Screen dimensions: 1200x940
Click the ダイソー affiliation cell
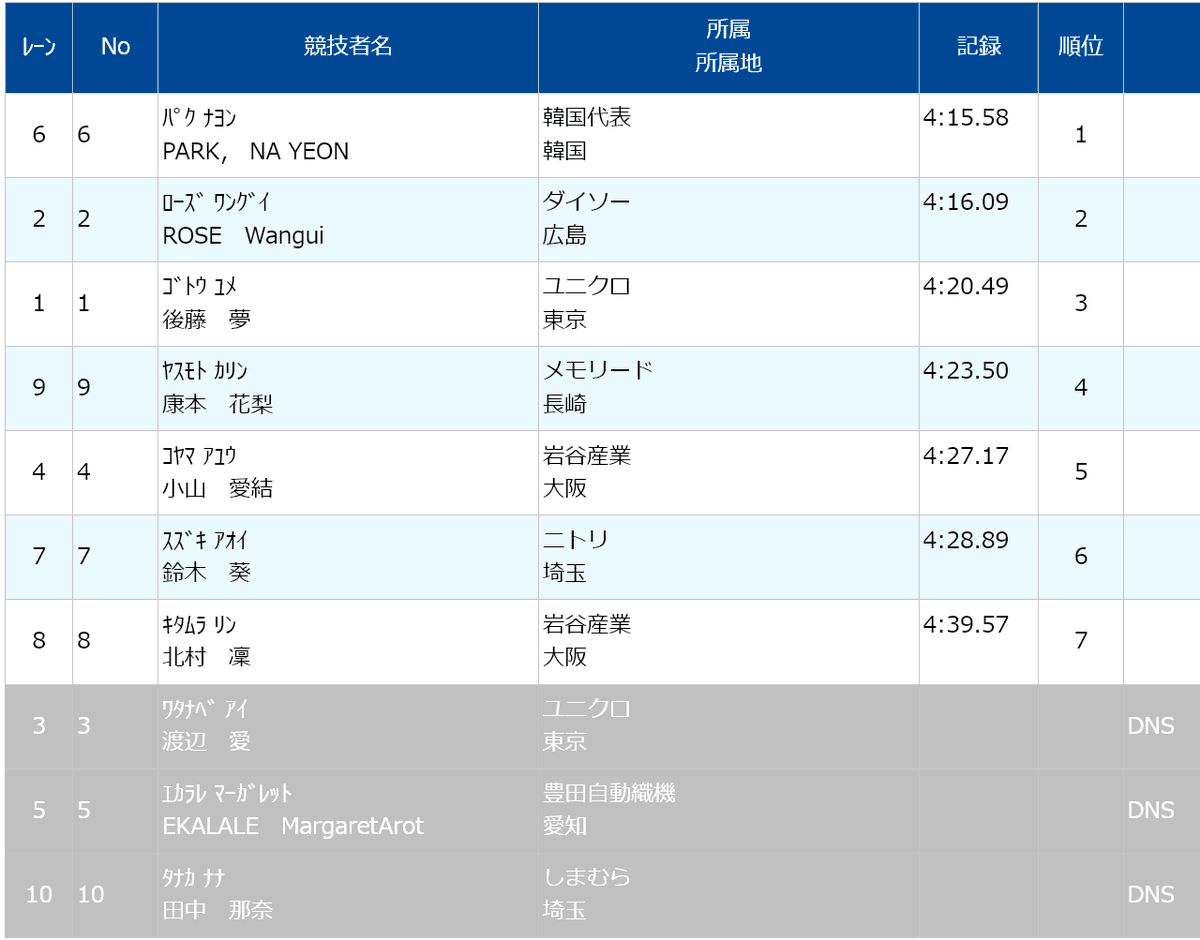[x=728, y=220]
